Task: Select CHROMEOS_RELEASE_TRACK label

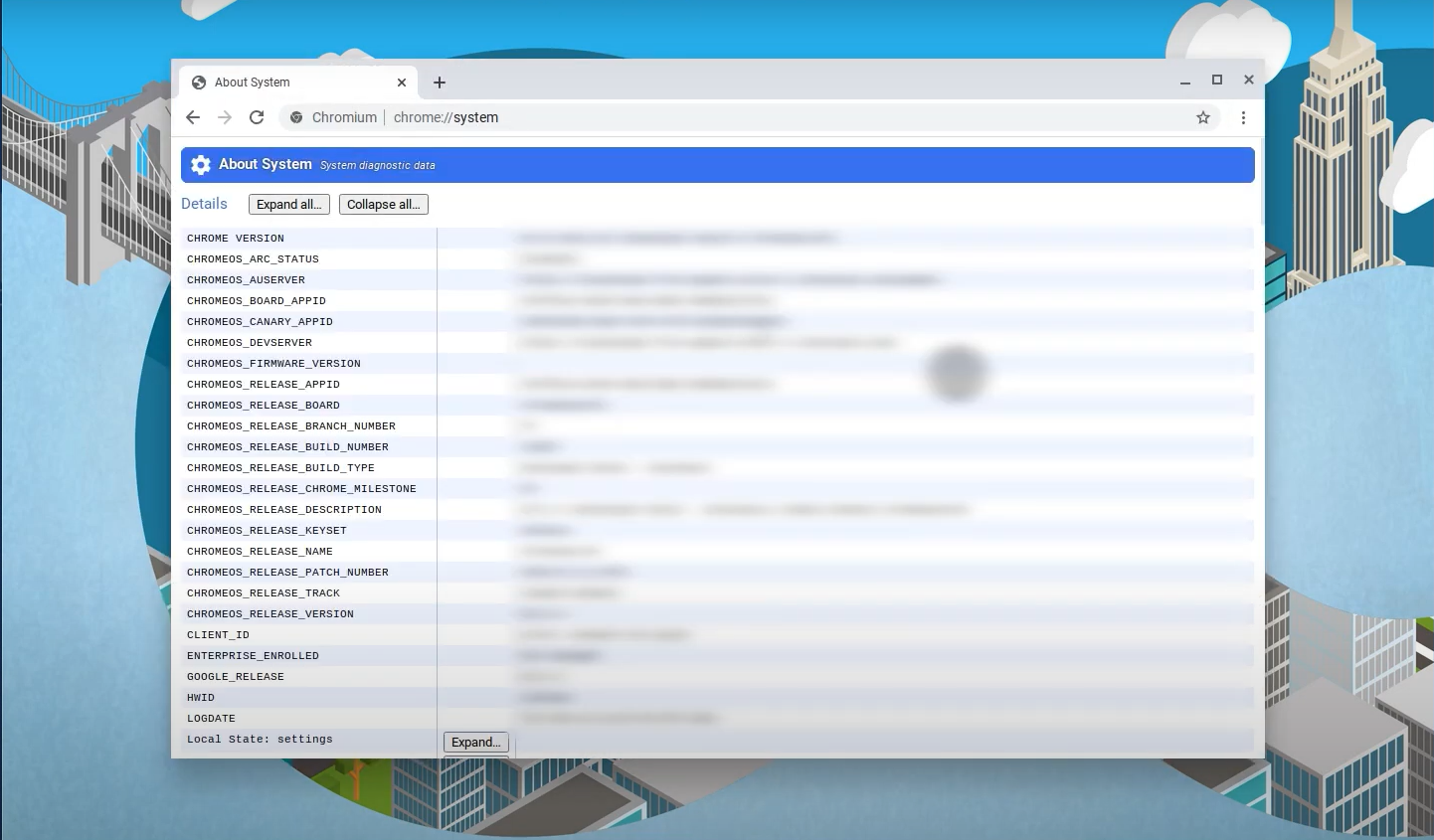Action: click(x=264, y=593)
